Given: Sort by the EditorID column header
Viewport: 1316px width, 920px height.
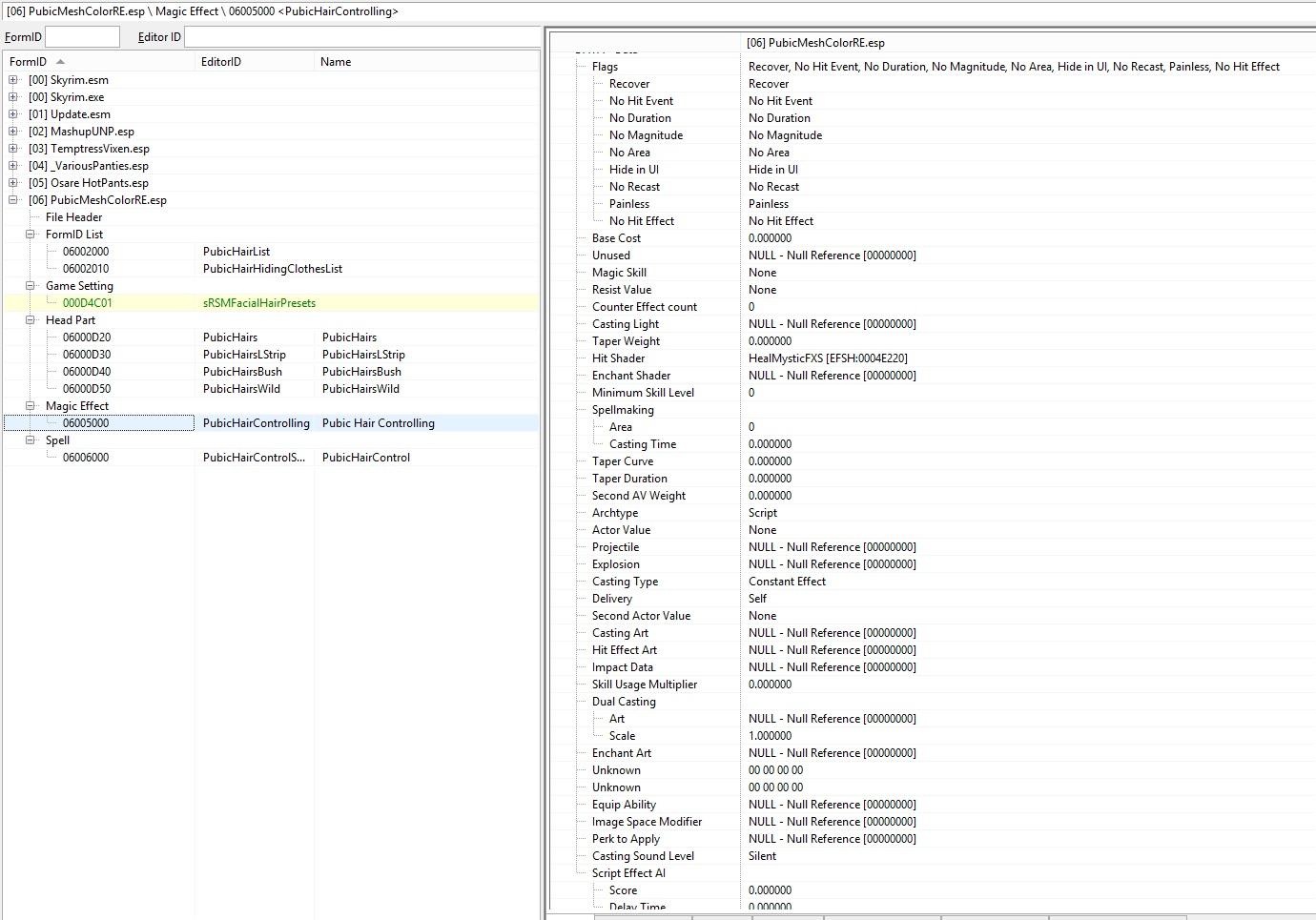Looking at the screenshot, I should [255, 62].
